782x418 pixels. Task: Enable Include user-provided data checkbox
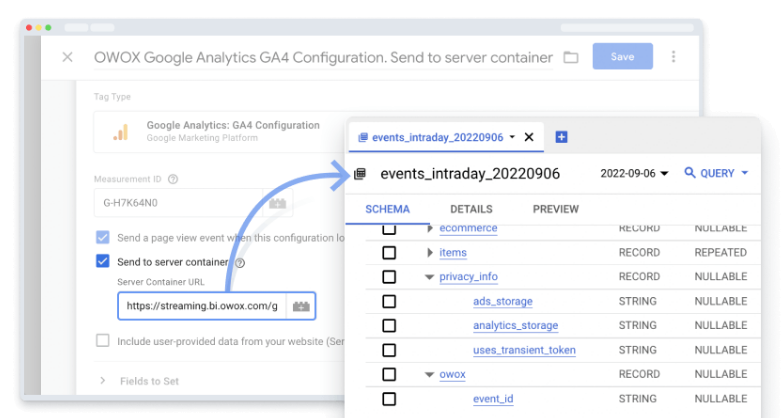click(x=102, y=341)
